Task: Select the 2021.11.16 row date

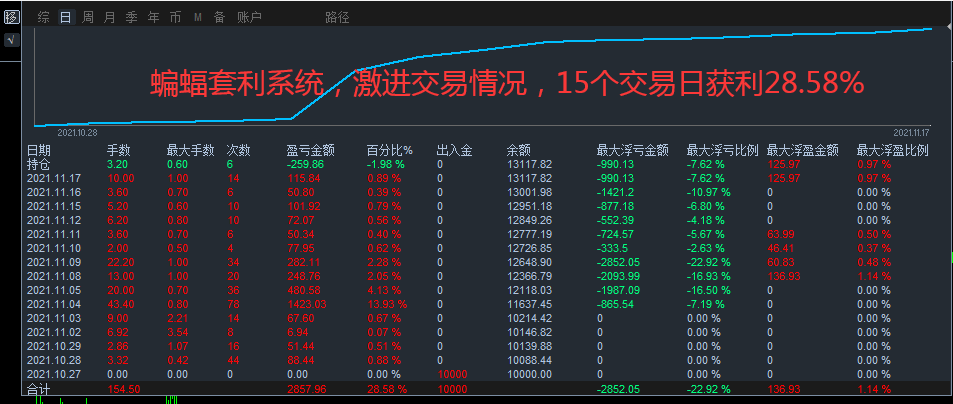Action: [x=52, y=193]
